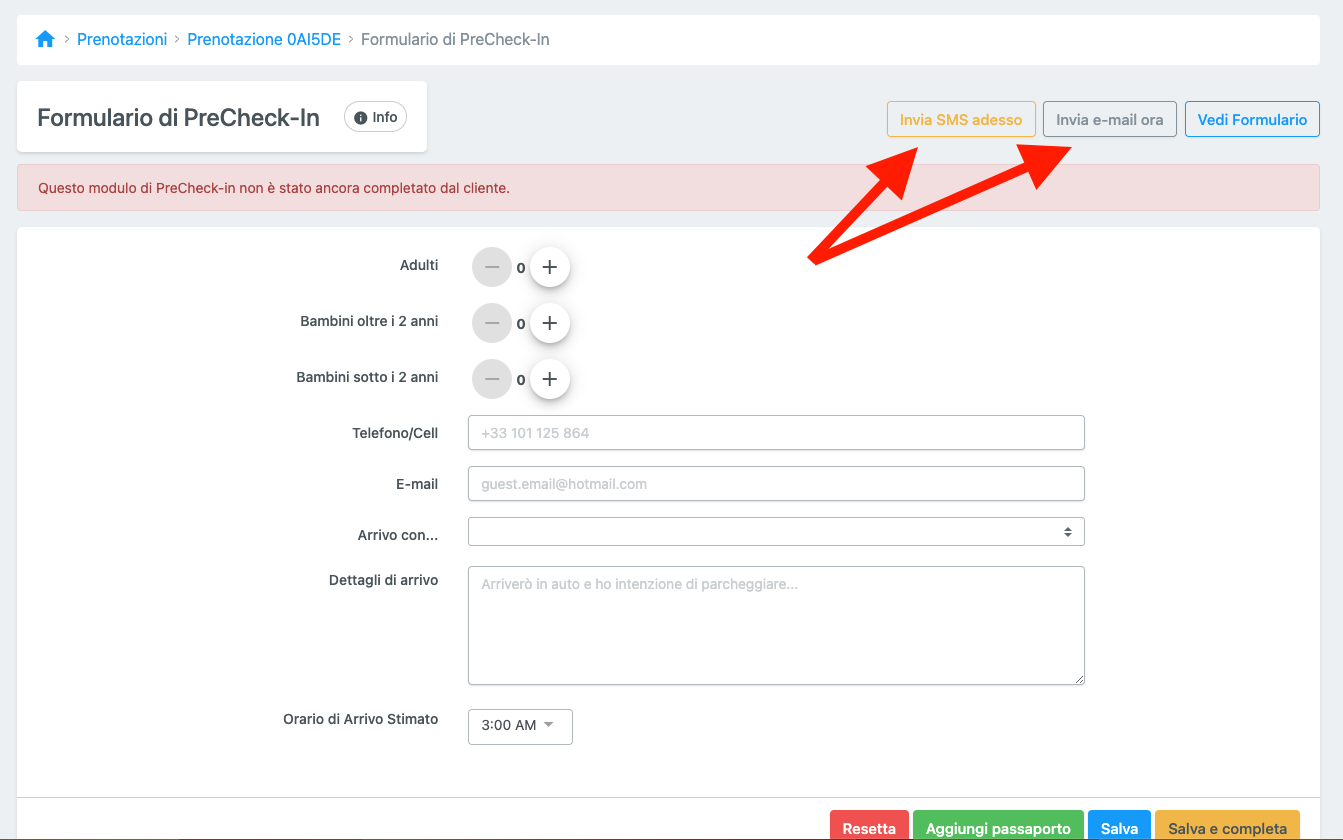Click into the E-mail input field

click(x=775, y=484)
